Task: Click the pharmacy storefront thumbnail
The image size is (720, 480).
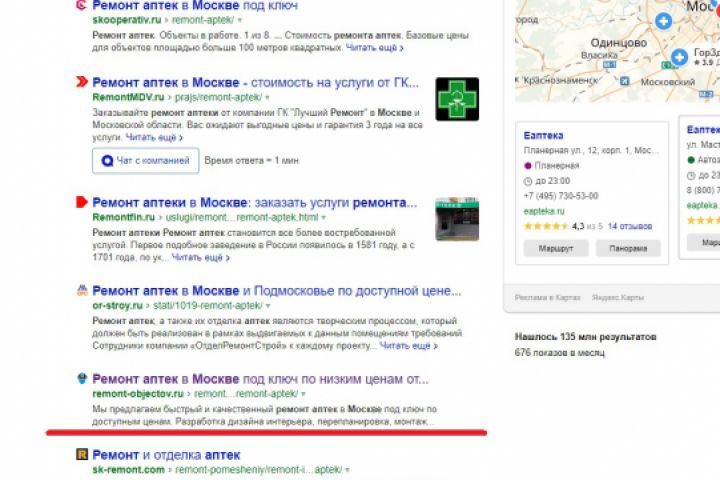Action: [x=457, y=219]
